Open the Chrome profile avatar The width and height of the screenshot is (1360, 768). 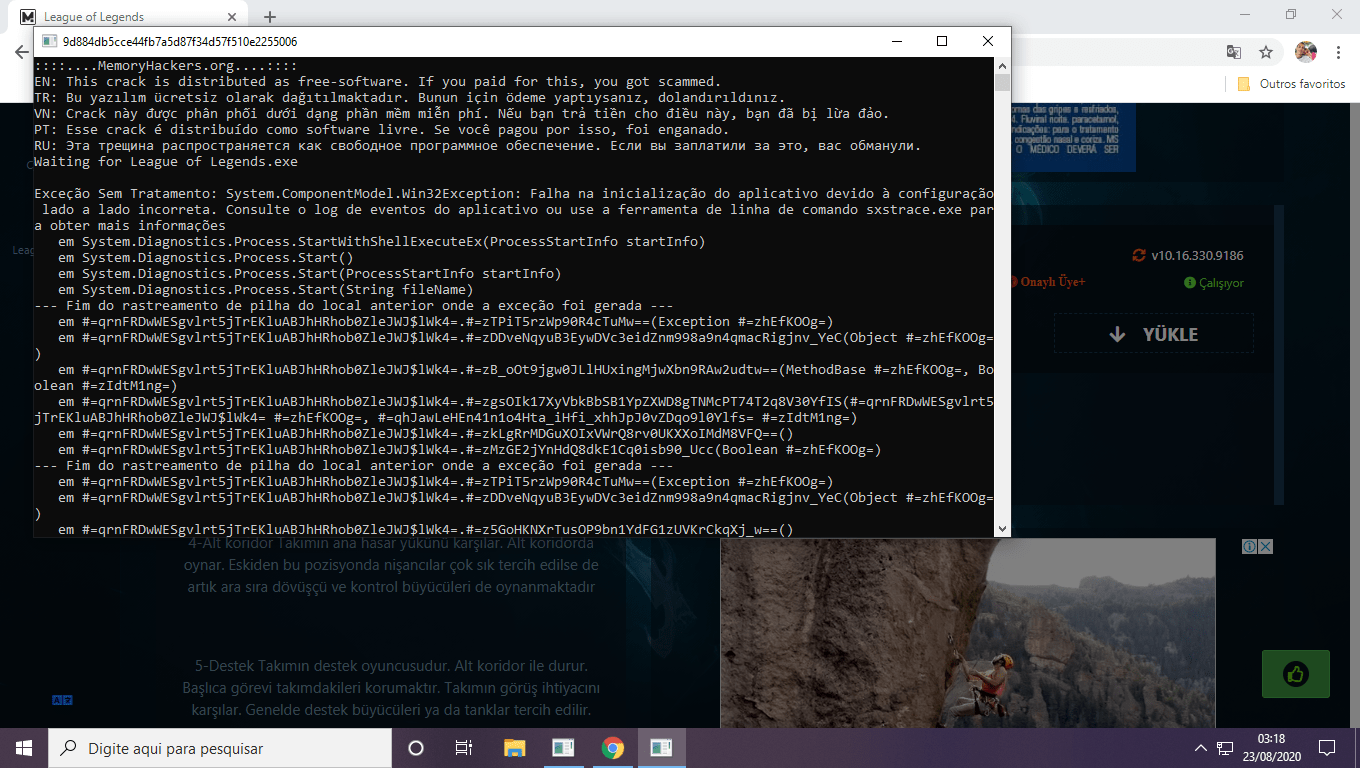(1305, 52)
